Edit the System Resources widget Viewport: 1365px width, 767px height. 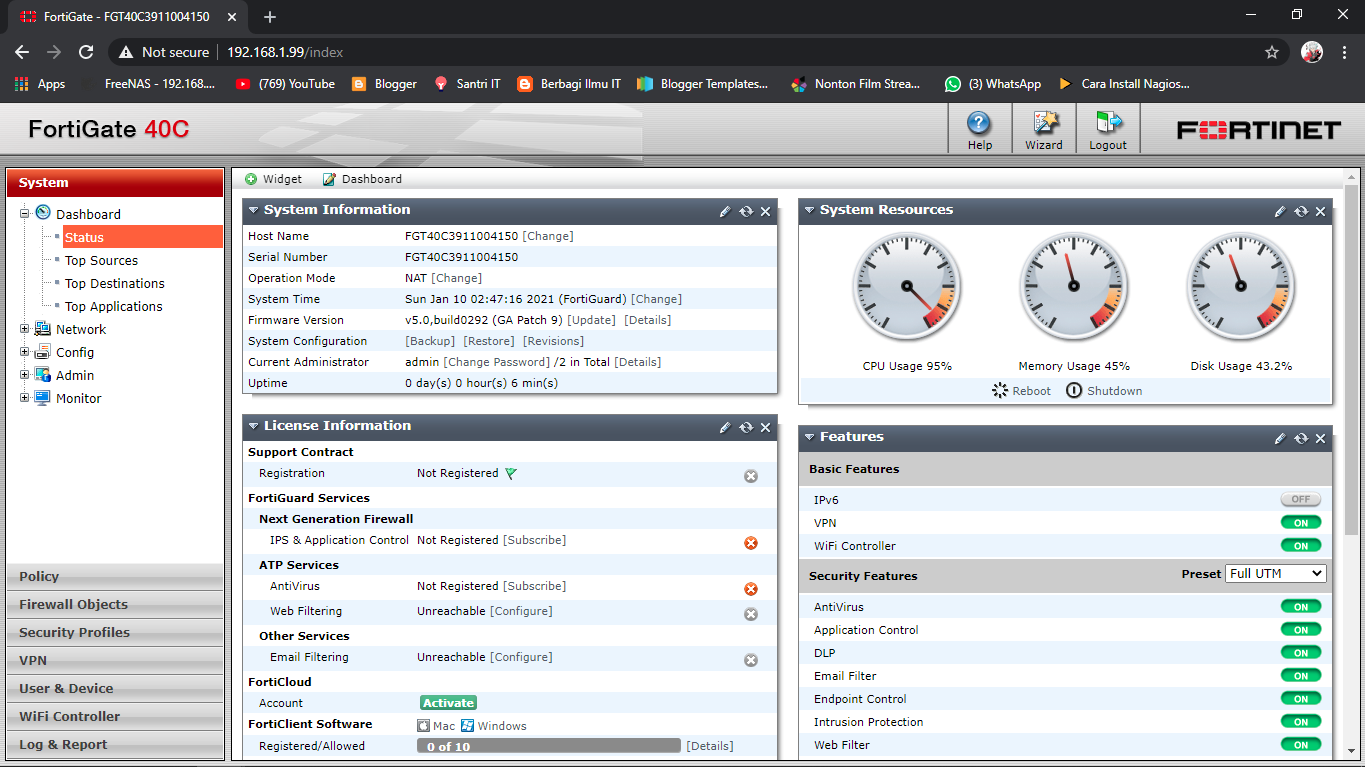tap(1280, 211)
